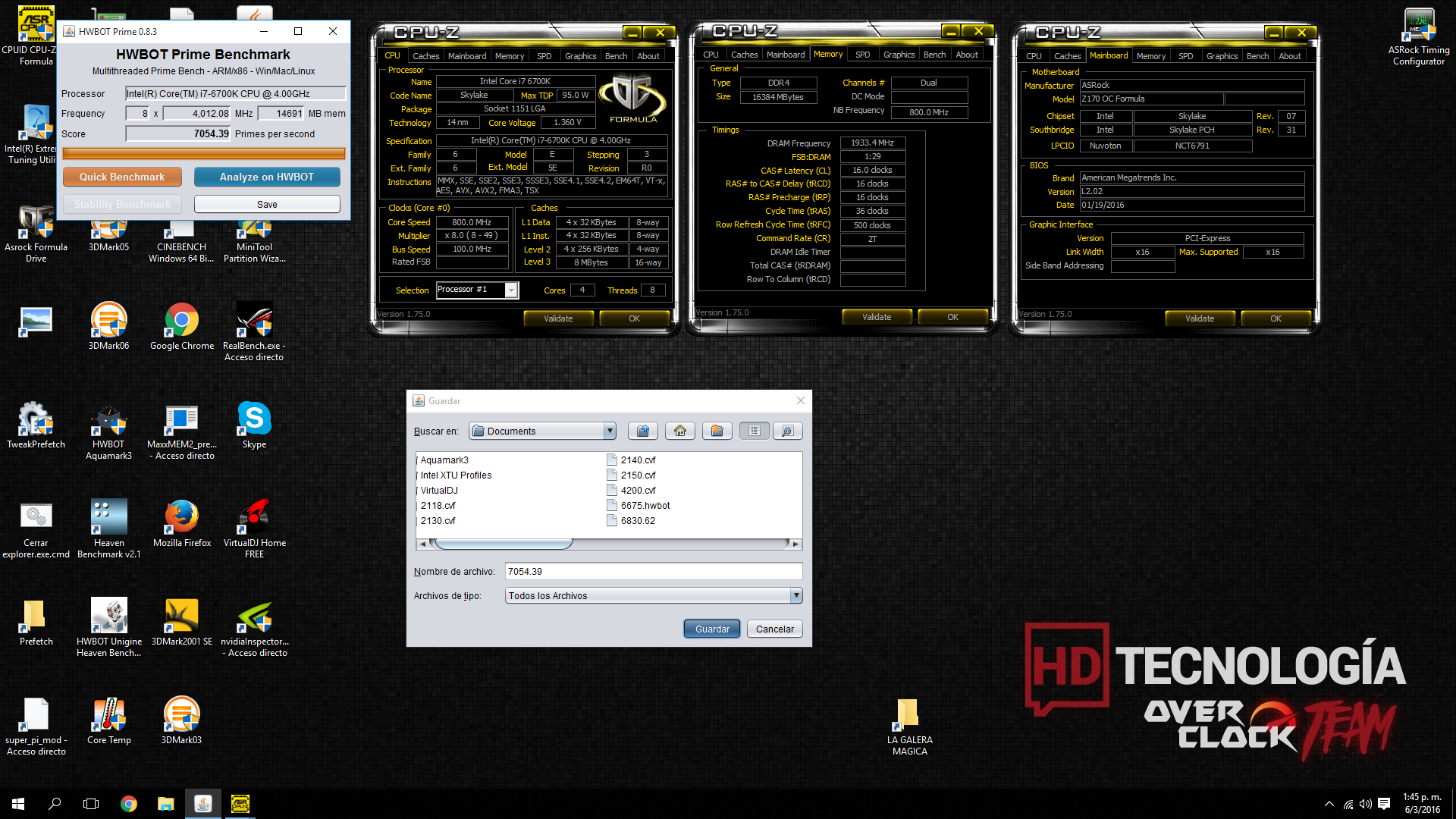Open Bench tab in Mainboard CPU-Z window
The image size is (1456, 819).
pos(1257,56)
